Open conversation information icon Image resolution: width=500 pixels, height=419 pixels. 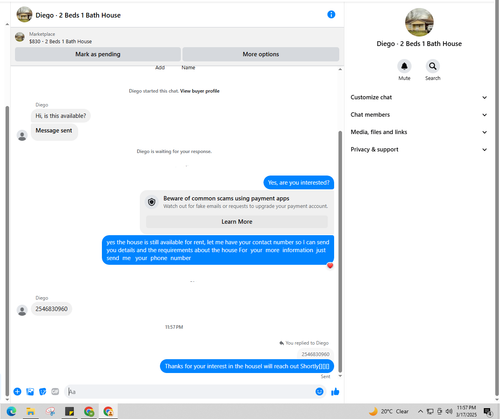click(331, 14)
